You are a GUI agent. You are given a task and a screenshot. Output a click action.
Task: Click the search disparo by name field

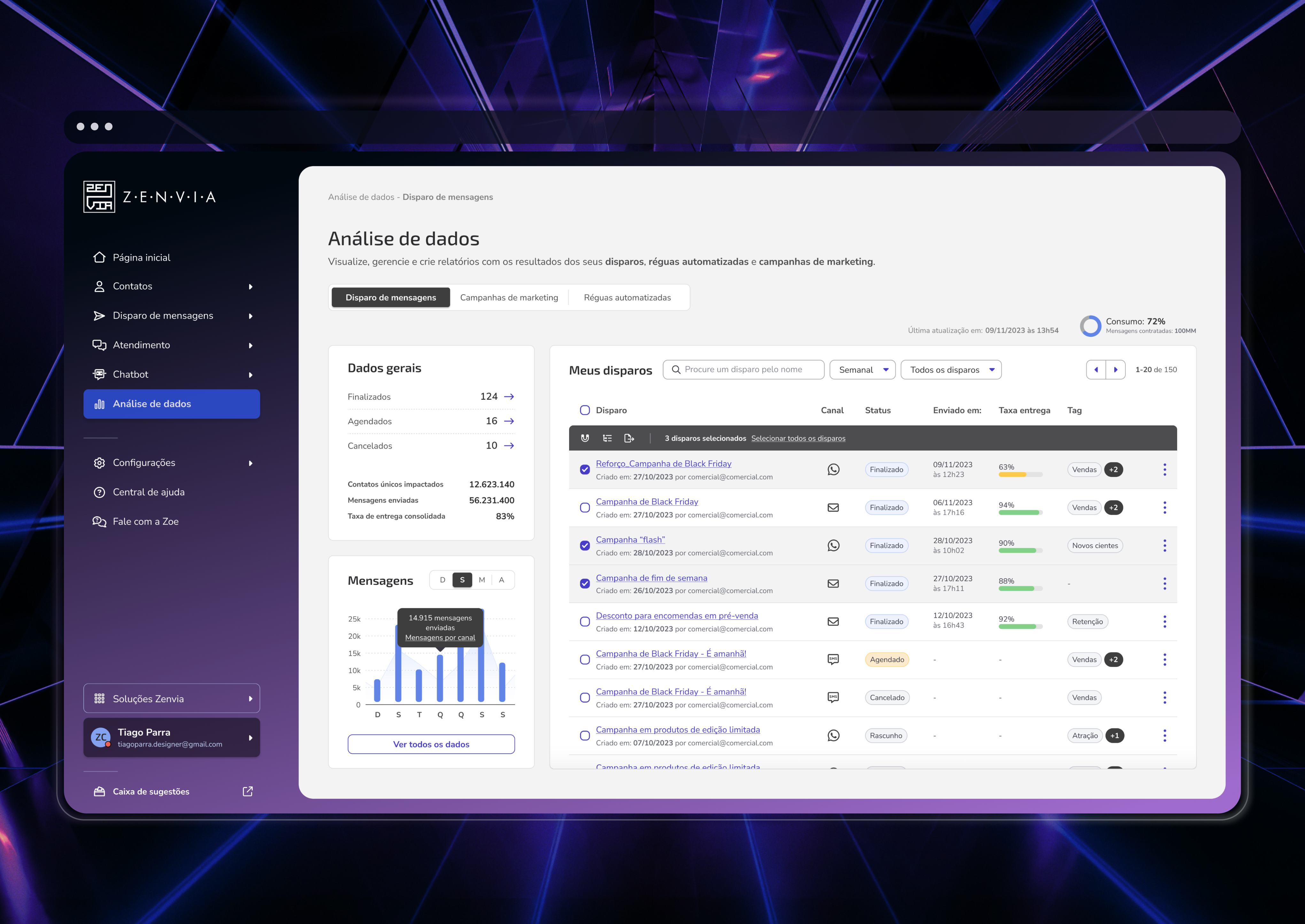[743, 370]
